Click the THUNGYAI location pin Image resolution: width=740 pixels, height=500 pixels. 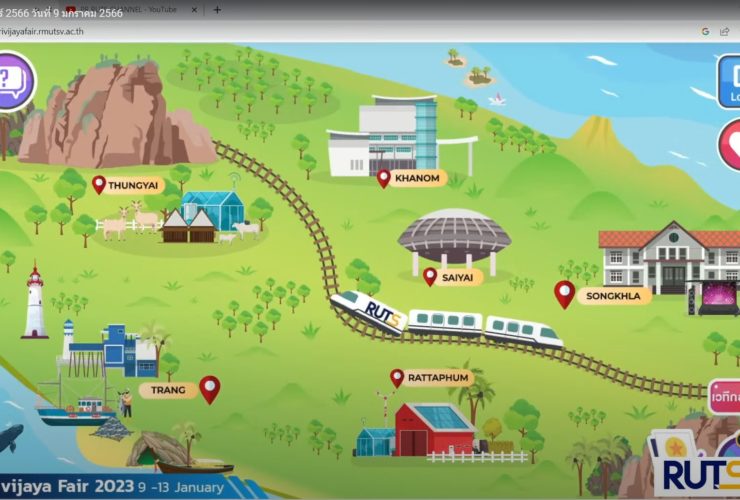tap(99, 184)
